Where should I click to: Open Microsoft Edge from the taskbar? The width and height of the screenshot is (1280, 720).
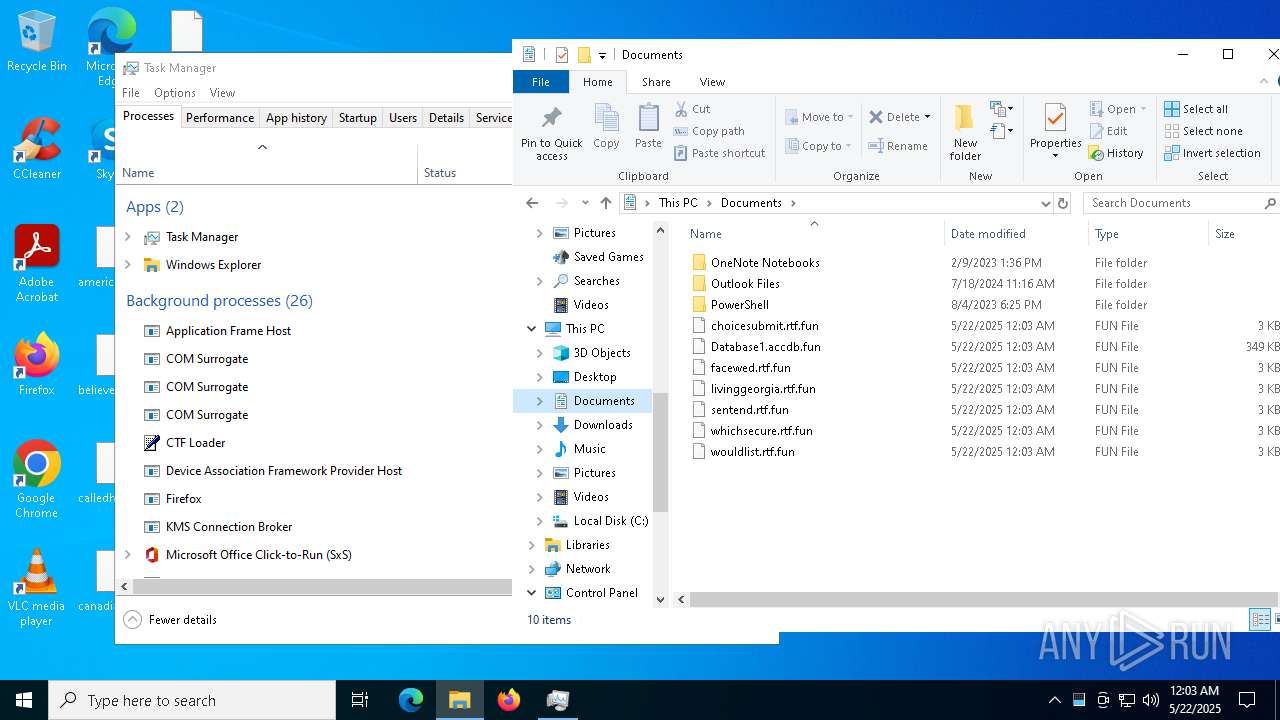411,700
